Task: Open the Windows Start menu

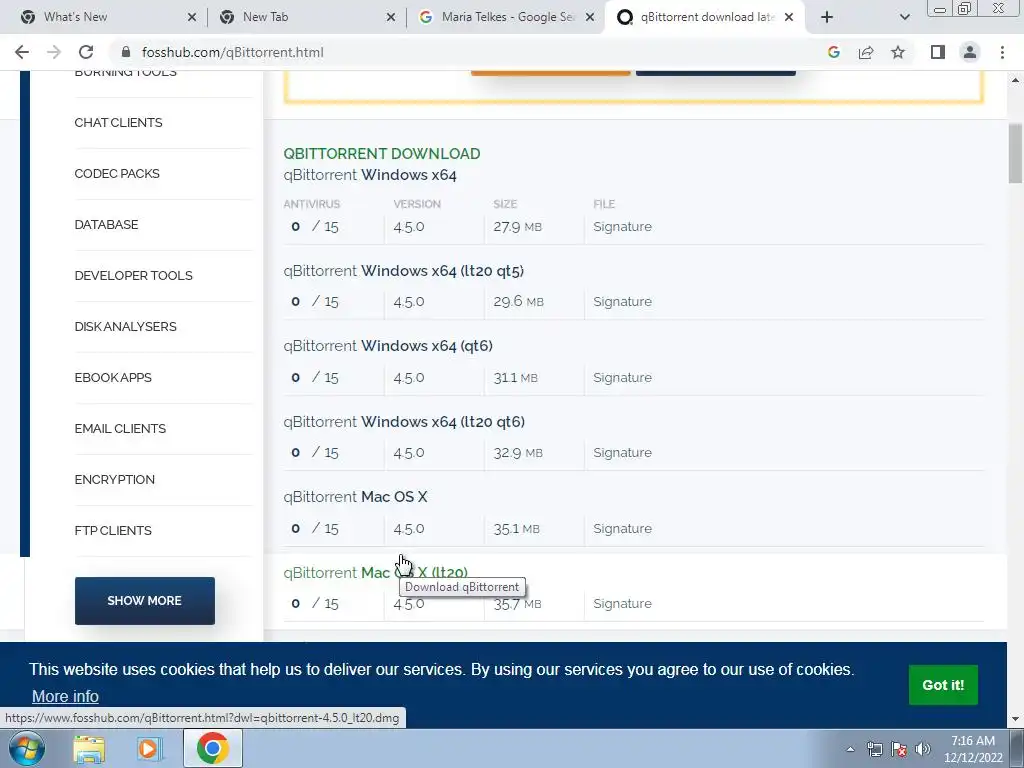Action: (x=27, y=748)
